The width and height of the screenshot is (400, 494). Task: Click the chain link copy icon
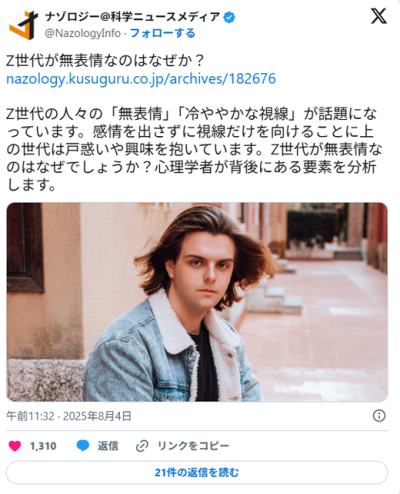[x=142, y=446]
